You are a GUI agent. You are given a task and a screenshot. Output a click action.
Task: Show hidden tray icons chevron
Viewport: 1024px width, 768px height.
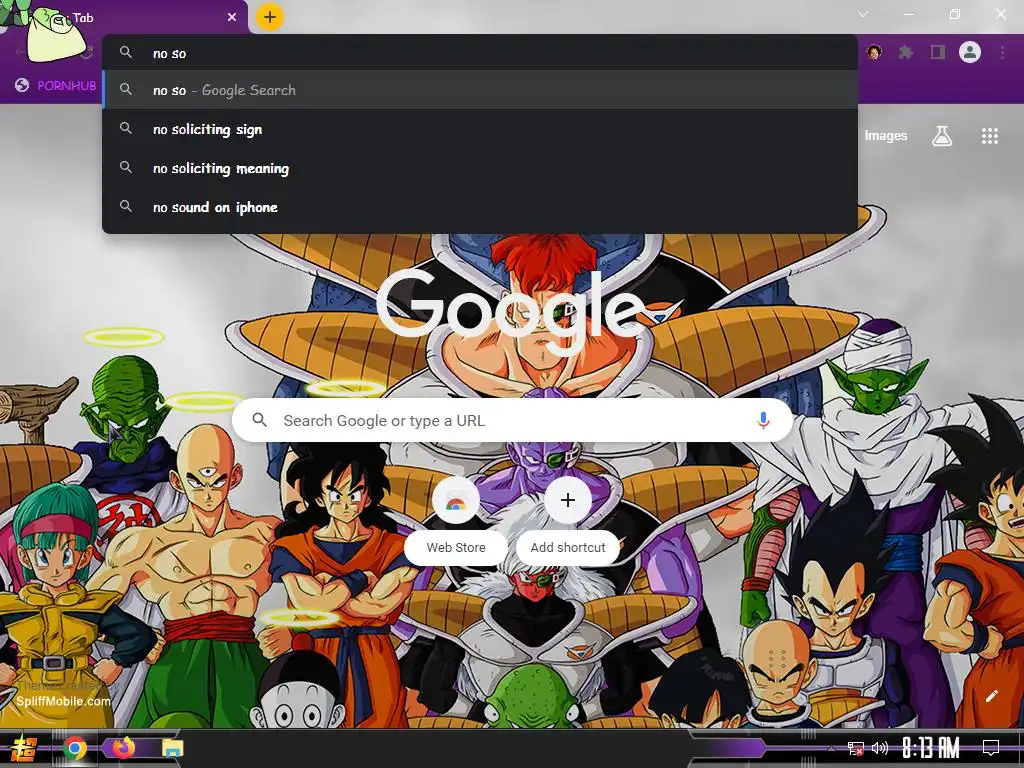click(831, 748)
